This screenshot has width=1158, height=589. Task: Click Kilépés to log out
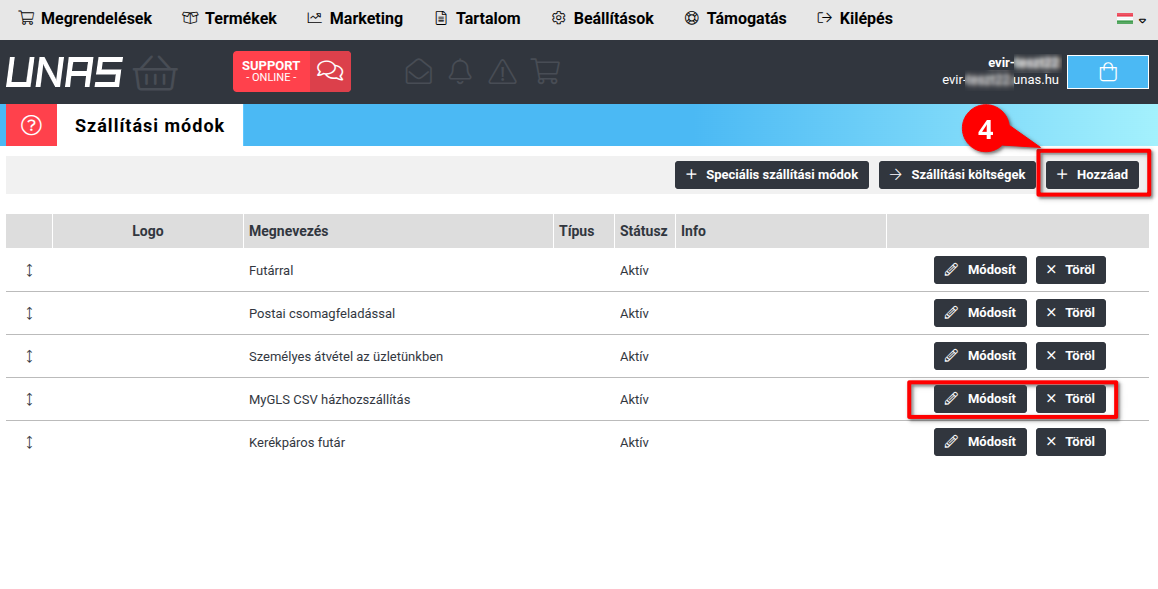coord(855,18)
